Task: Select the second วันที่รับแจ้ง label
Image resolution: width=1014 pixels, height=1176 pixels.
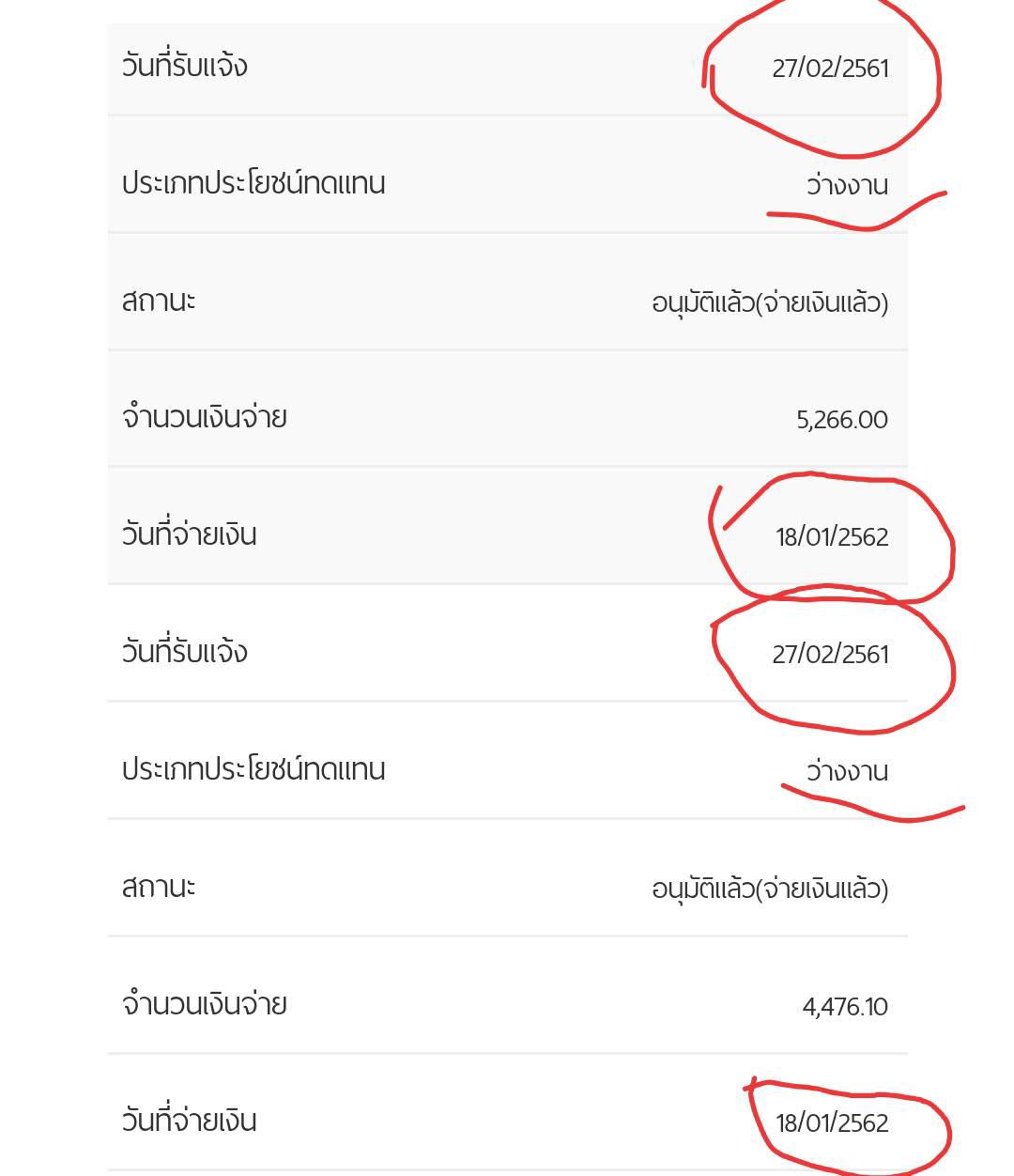Action: pos(184,652)
